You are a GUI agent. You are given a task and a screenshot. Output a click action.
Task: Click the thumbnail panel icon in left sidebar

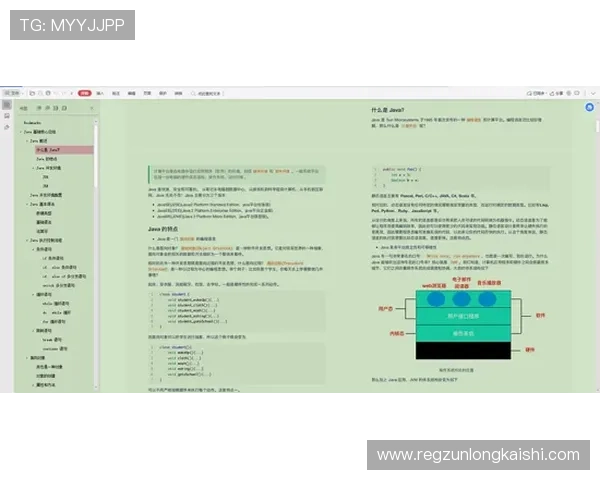pos(7,116)
